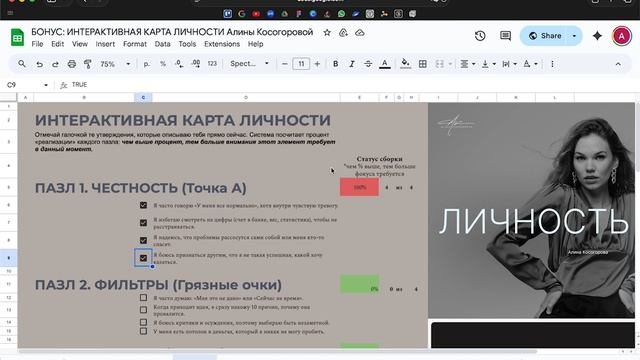Uncheck the «проблемы рассосутся сами» checkbox

[143, 240]
